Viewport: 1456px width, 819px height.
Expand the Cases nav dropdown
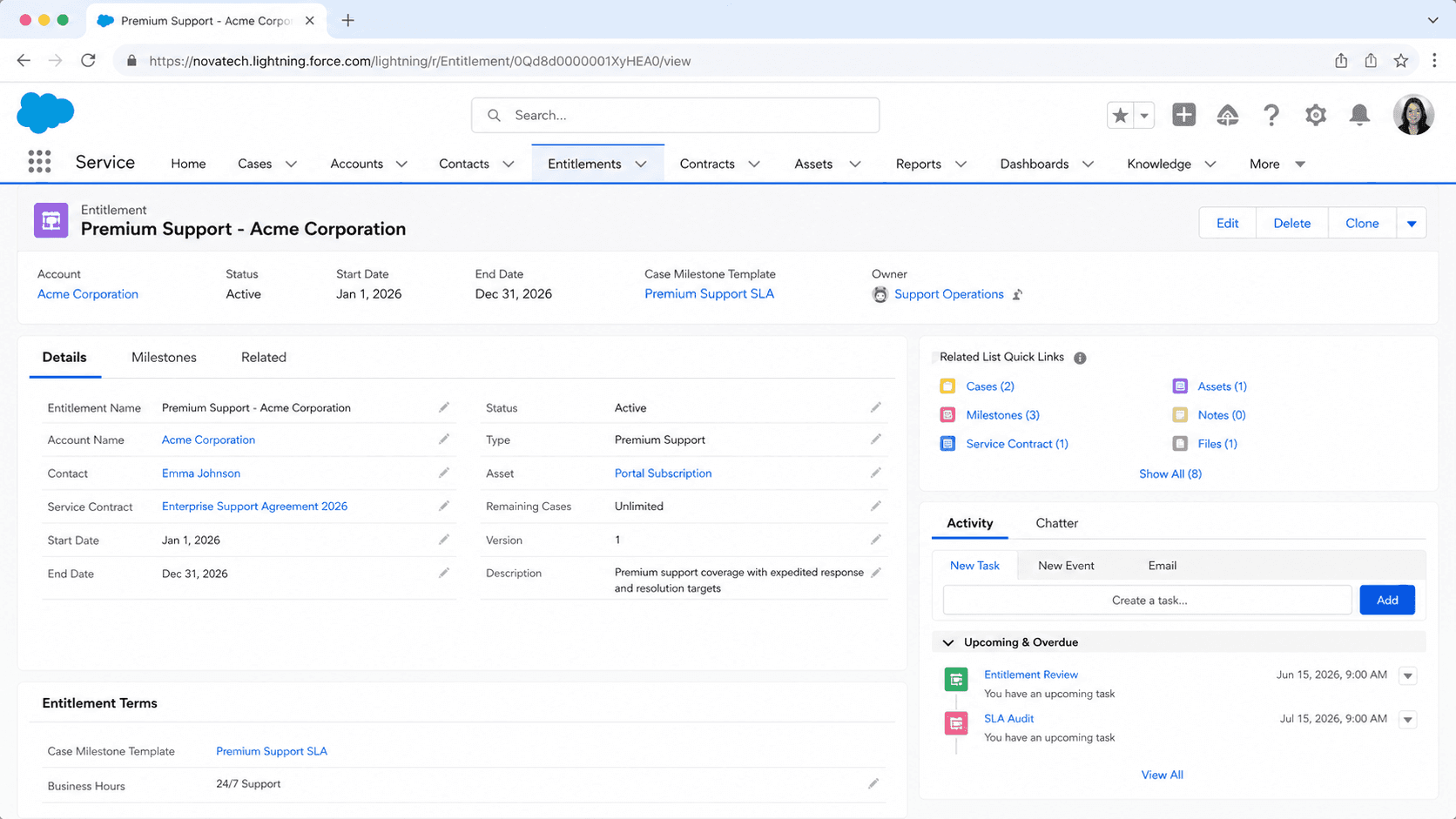coord(291,164)
